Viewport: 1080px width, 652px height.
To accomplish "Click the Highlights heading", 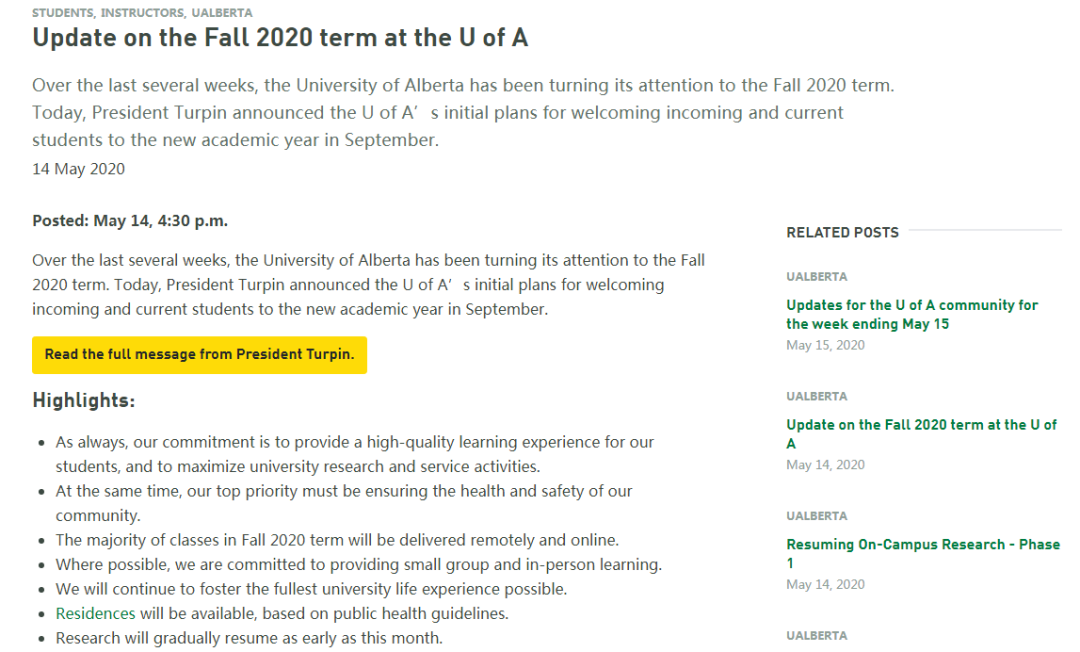I will coord(84,401).
